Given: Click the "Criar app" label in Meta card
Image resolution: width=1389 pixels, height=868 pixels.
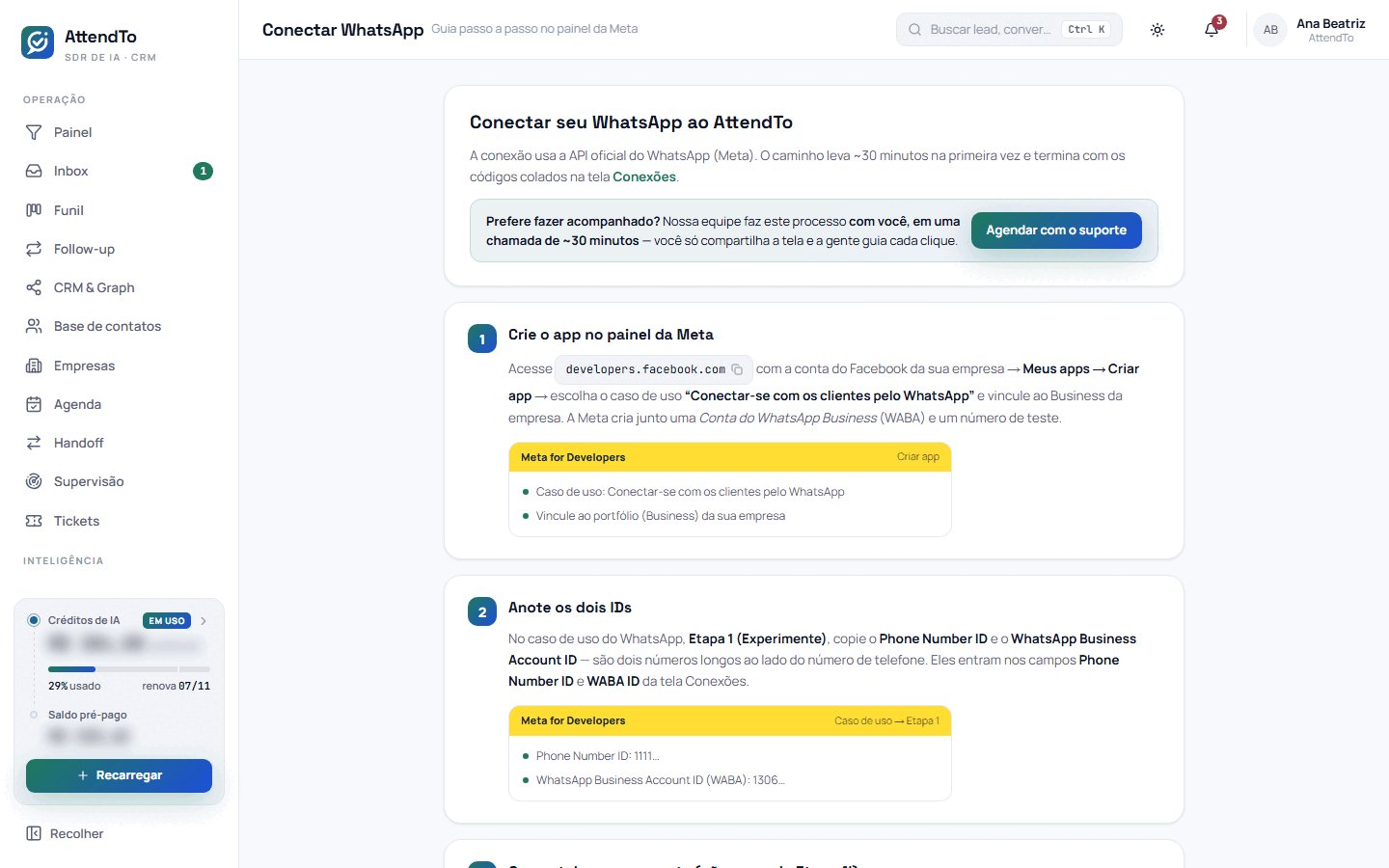Looking at the screenshot, I should click(x=918, y=457).
